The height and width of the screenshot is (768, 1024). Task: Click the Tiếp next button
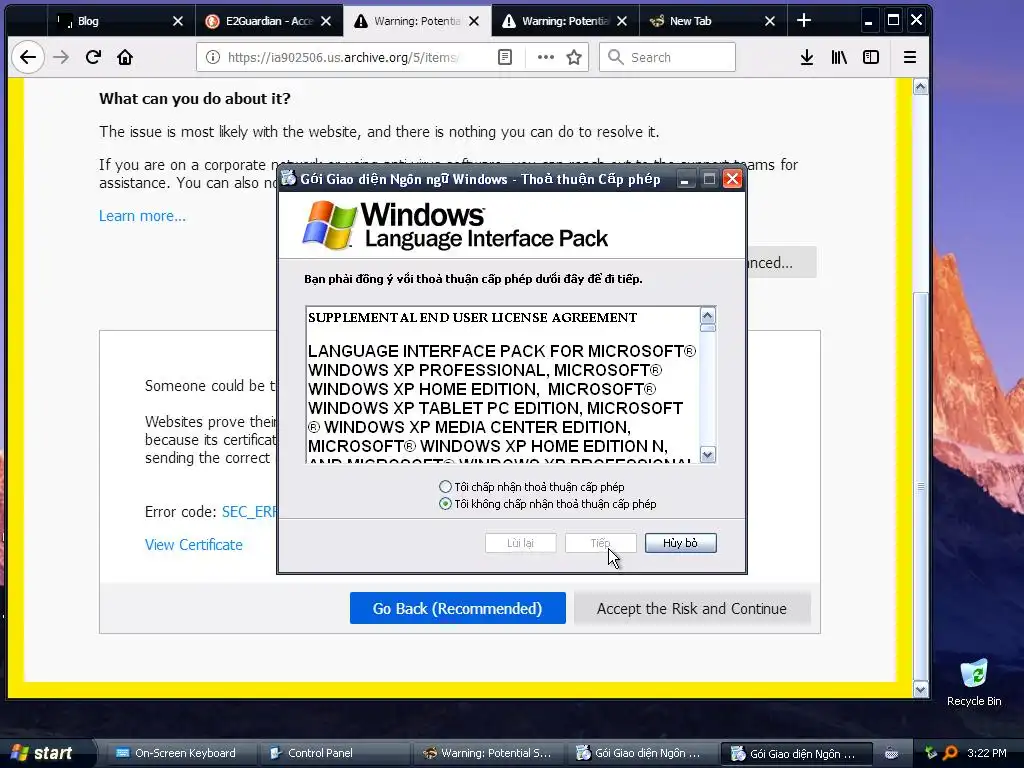pyautogui.click(x=600, y=543)
